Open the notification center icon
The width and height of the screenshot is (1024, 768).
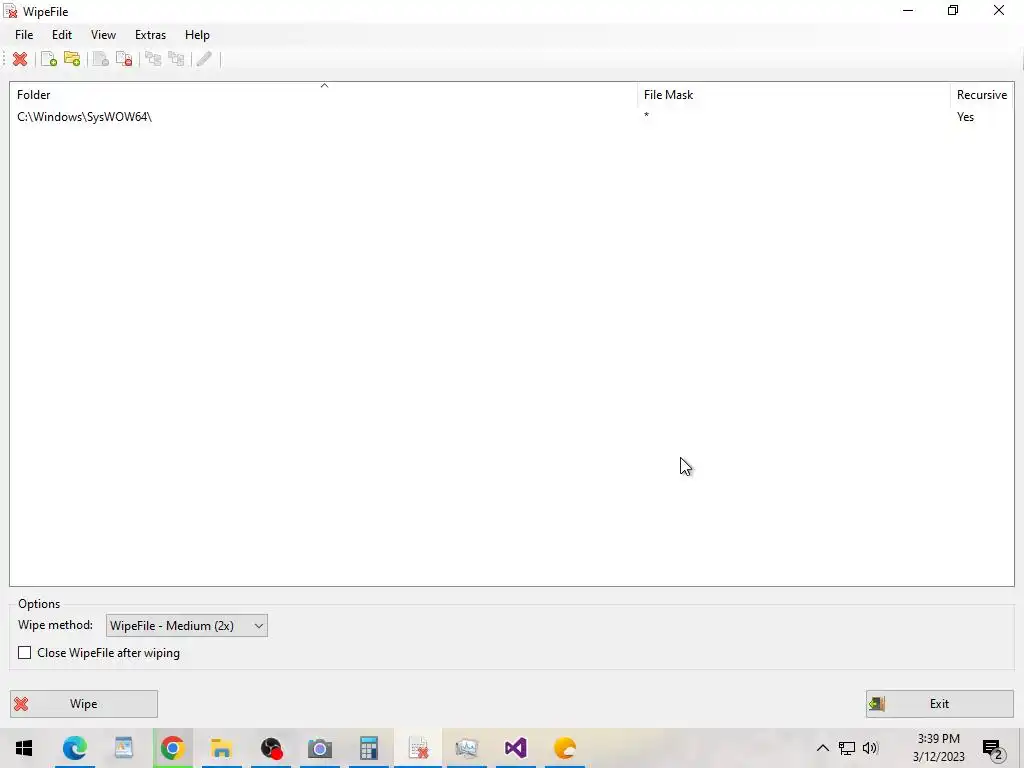pyautogui.click(x=994, y=749)
